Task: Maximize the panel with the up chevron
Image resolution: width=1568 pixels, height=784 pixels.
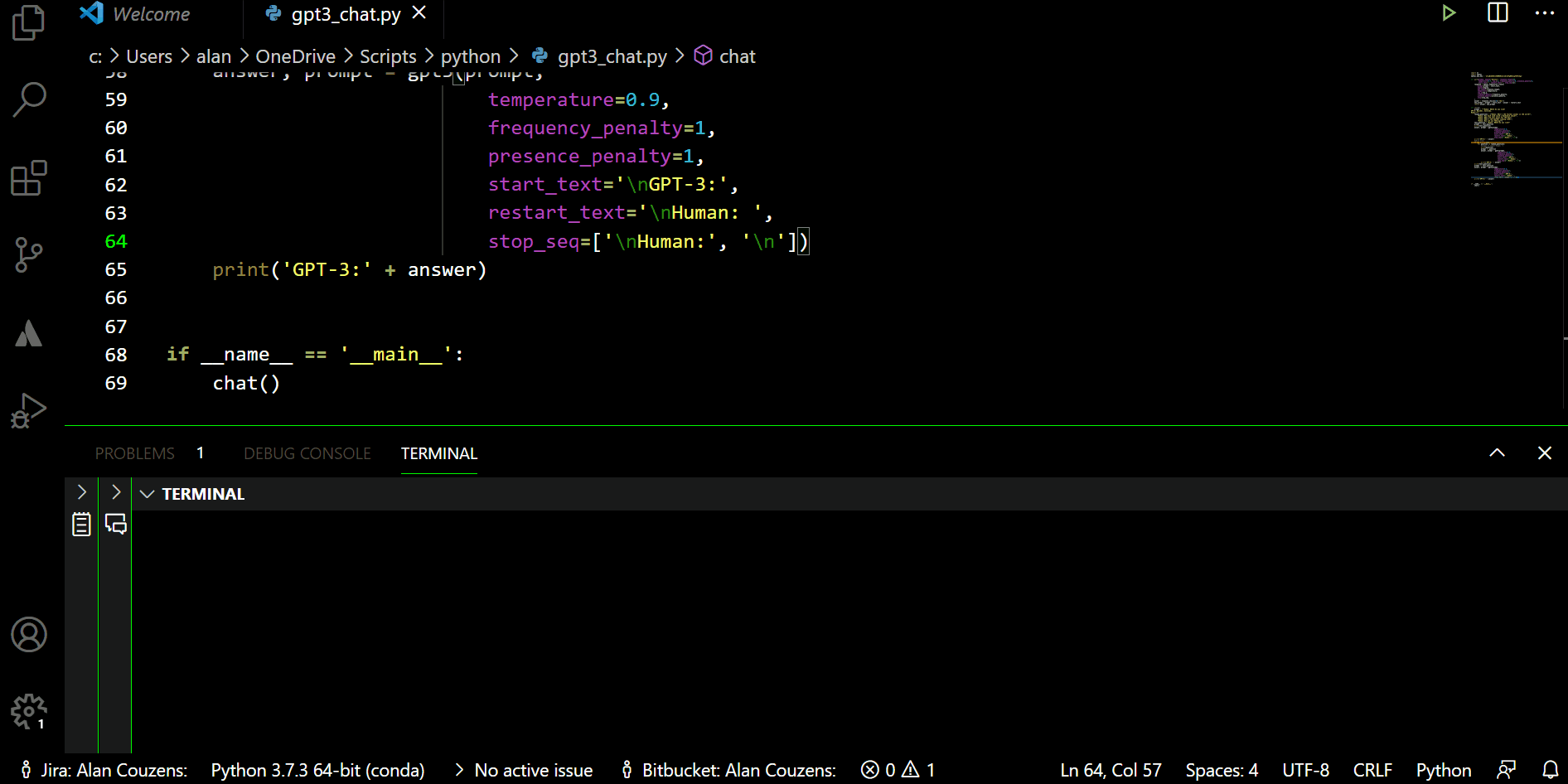Action: [1497, 452]
